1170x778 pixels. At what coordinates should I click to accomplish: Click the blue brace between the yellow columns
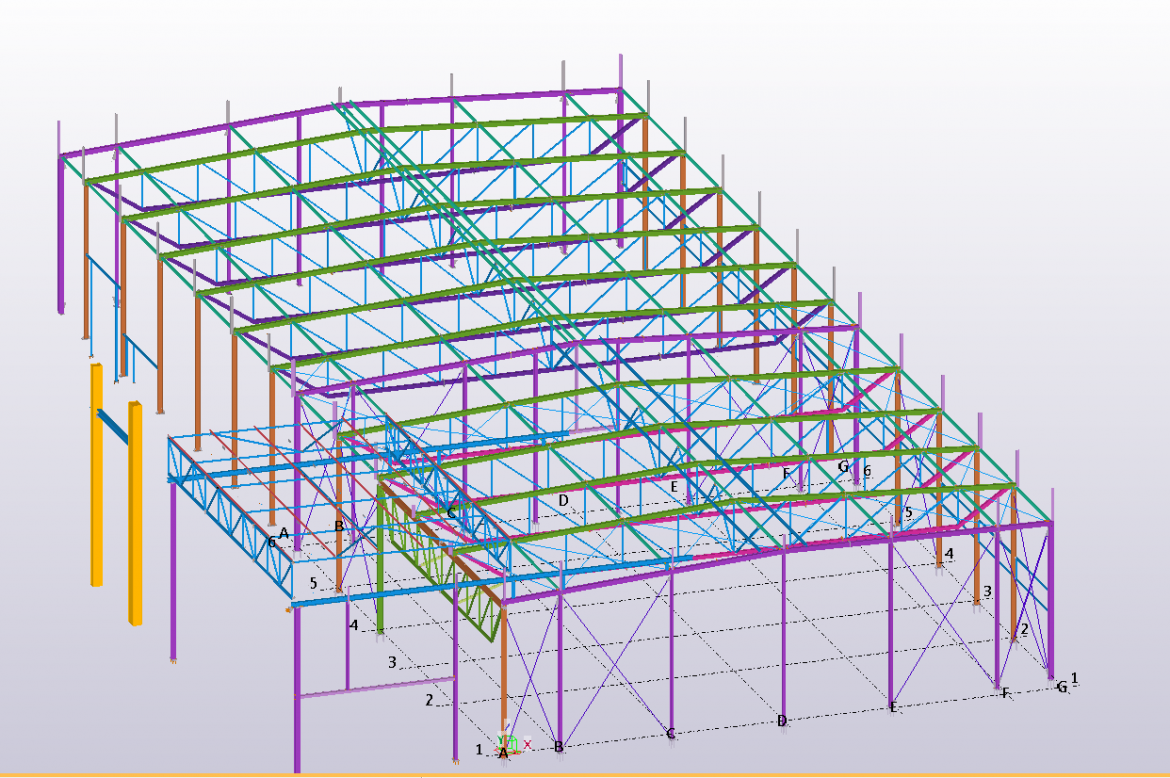pos(113,427)
